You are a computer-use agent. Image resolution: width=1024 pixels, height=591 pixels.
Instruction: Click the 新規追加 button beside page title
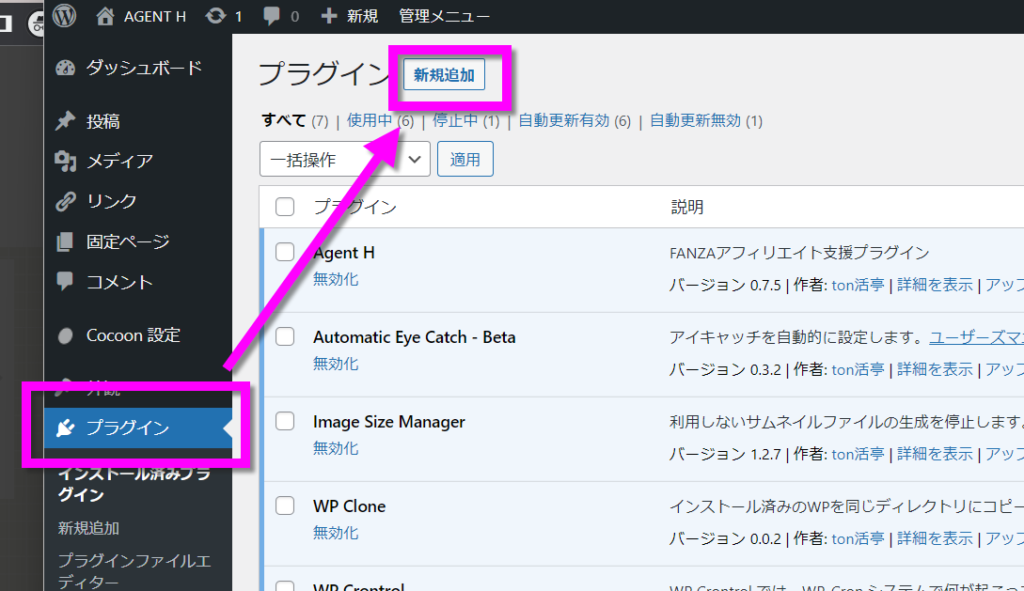(444, 75)
